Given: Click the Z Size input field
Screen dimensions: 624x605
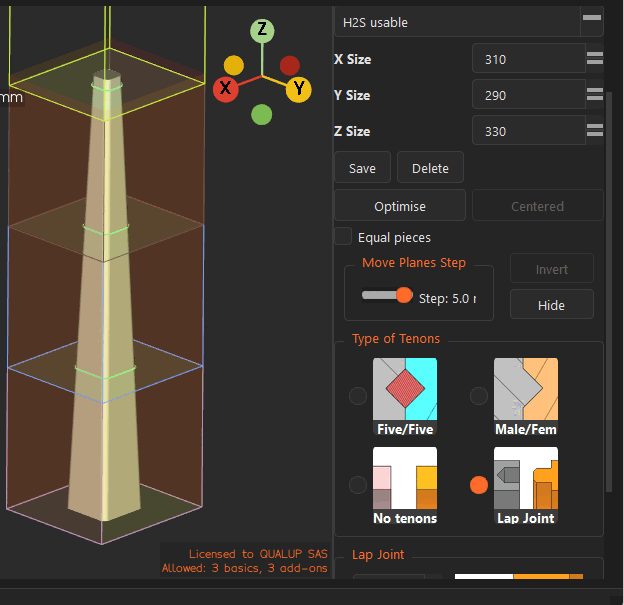Looking at the screenshot, I should point(528,131).
